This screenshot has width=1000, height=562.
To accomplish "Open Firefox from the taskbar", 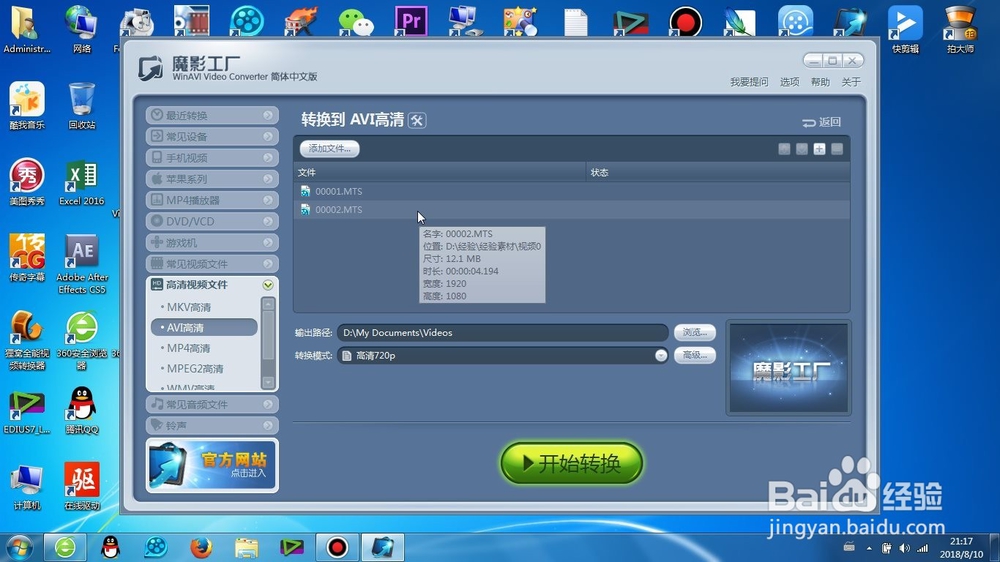I will pyautogui.click(x=201, y=547).
